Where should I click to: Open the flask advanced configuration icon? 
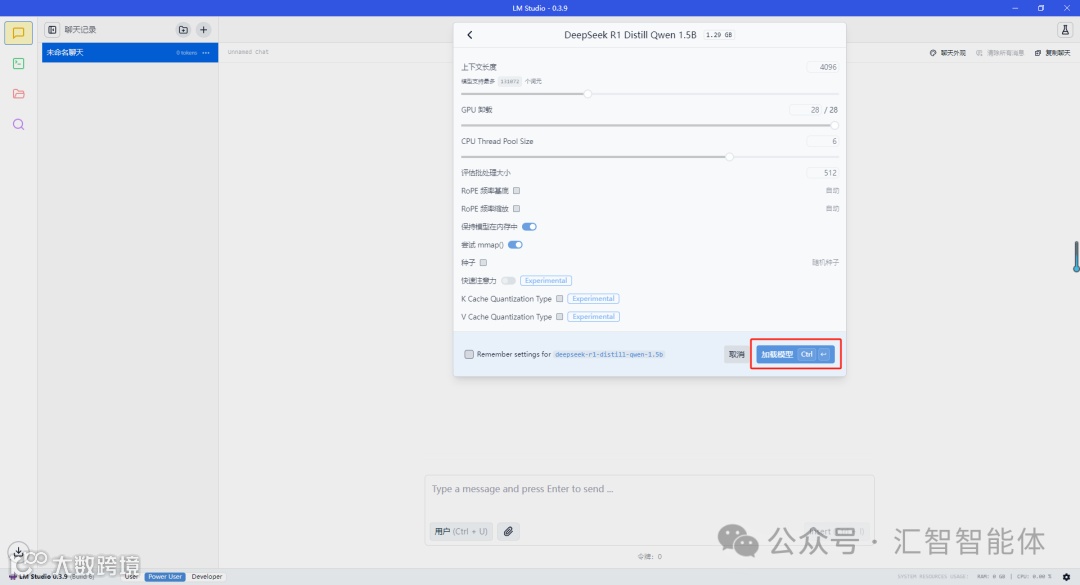(x=1065, y=30)
